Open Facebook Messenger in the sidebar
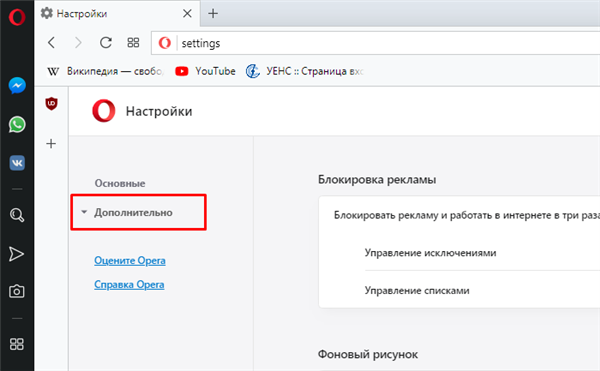Image resolution: width=600 pixels, height=371 pixels. [17, 86]
